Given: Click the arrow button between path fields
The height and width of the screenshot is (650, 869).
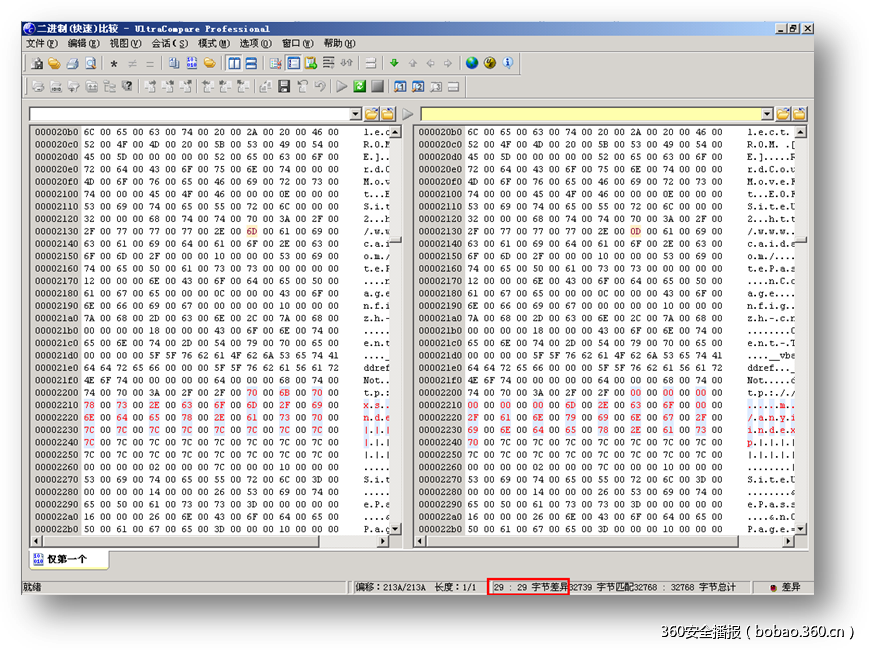Looking at the screenshot, I should pyautogui.click(x=408, y=114).
